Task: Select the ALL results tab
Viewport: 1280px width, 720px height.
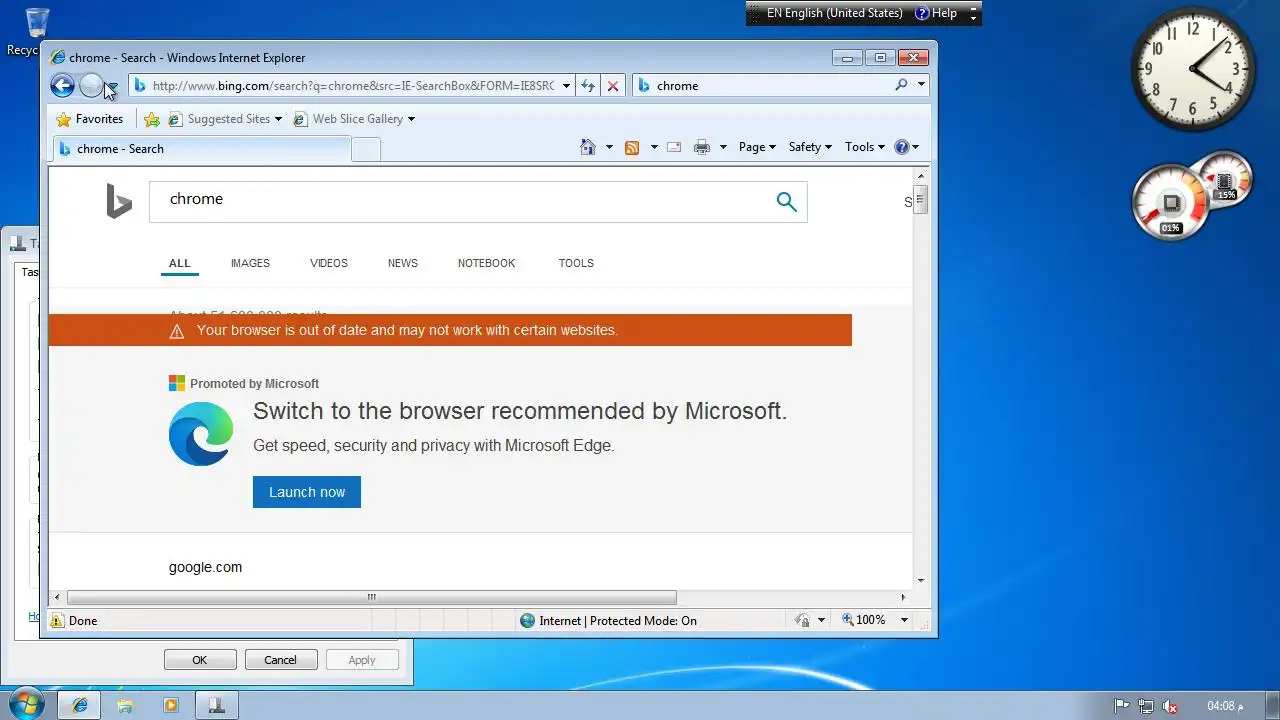Action: [179, 263]
